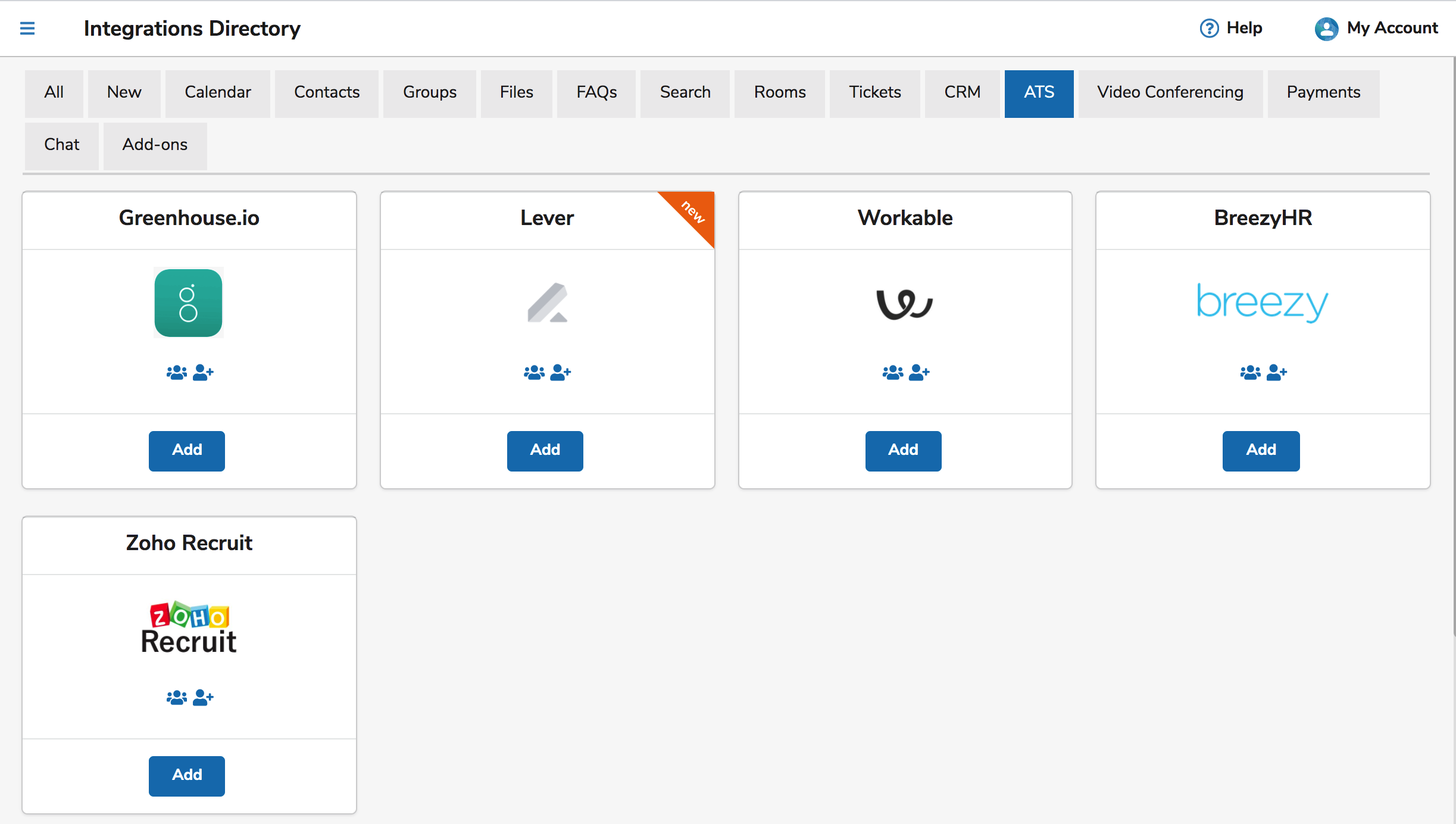Open the Video Conferencing tab
Image resolution: width=1456 pixels, height=824 pixels.
point(1170,93)
